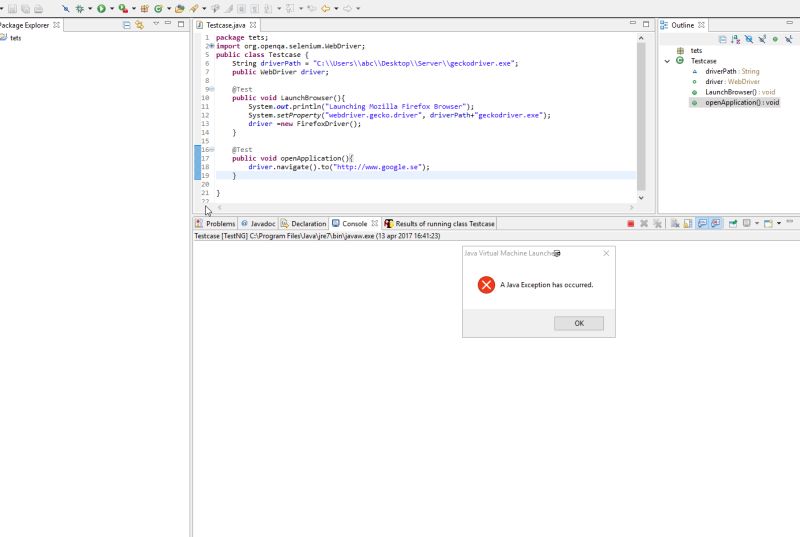Image resolution: width=800 pixels, height=537 pixels.
Task: Select driverPath : String in Outline
Action: pos(732,71)
